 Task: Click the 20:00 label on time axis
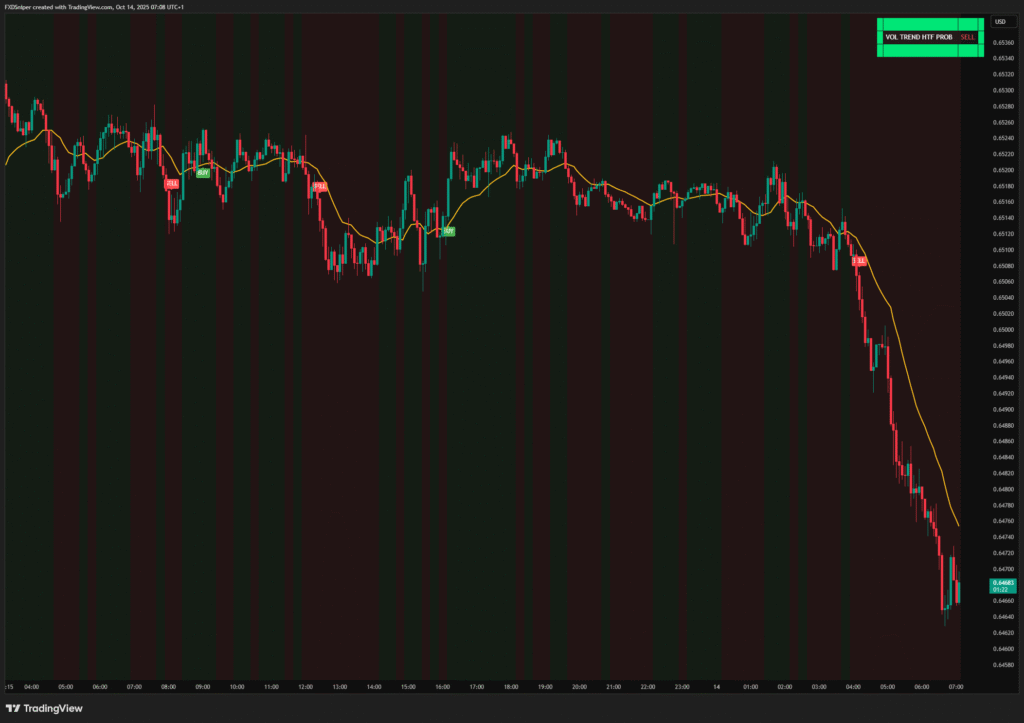point(579,687)
